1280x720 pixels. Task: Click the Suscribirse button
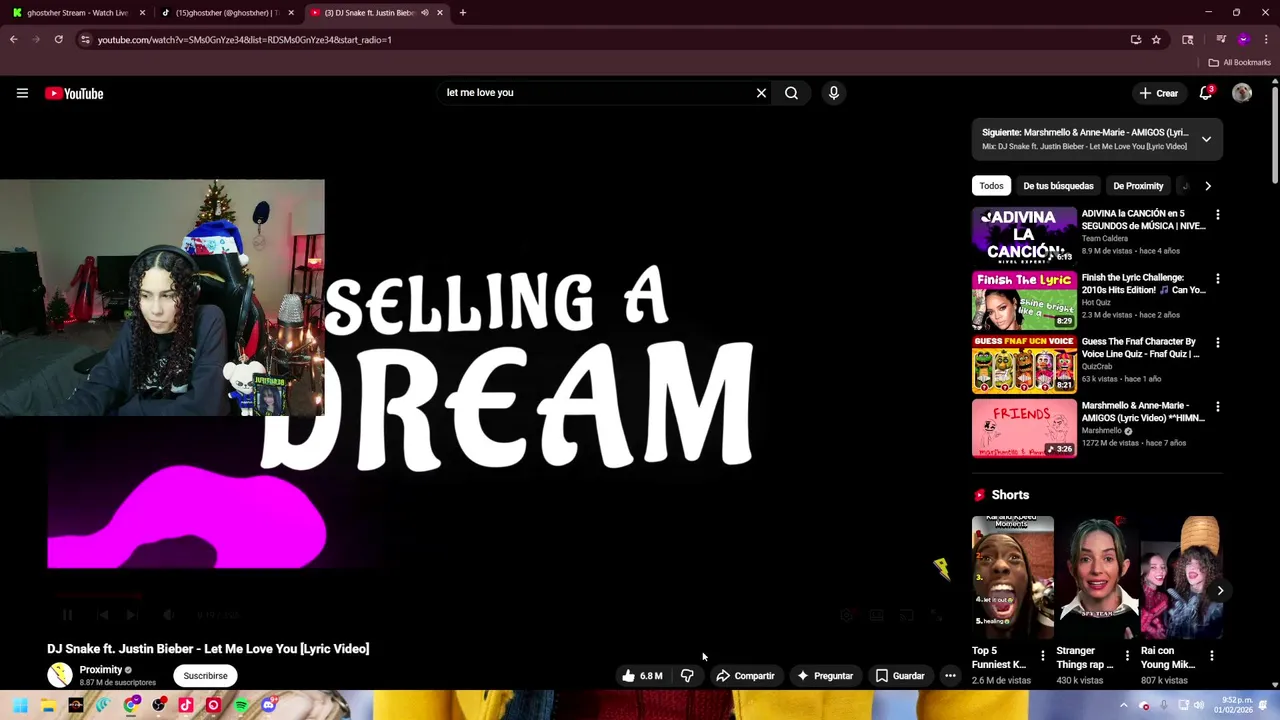[205, 676]
